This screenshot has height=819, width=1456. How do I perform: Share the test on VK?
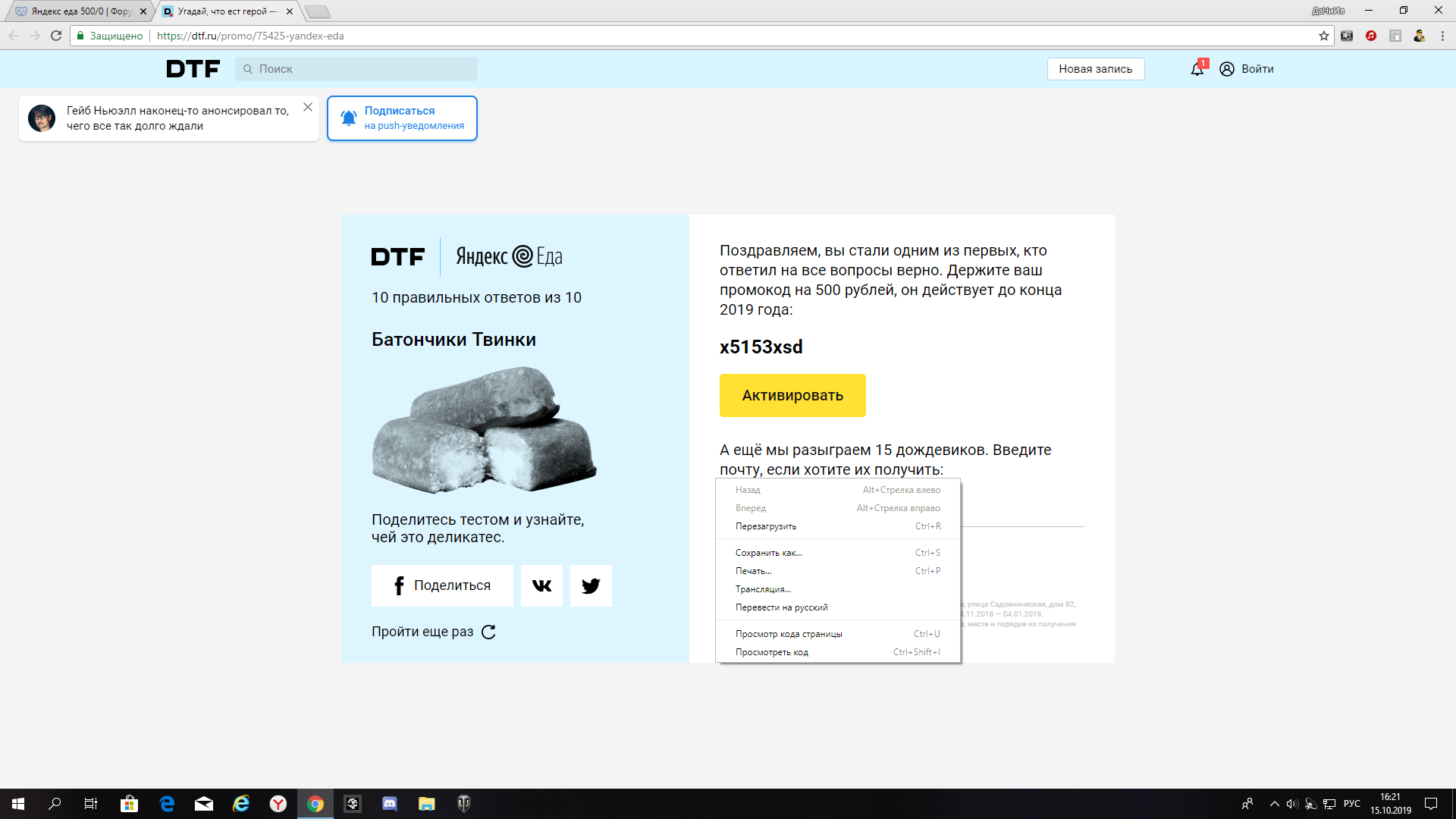541,585
